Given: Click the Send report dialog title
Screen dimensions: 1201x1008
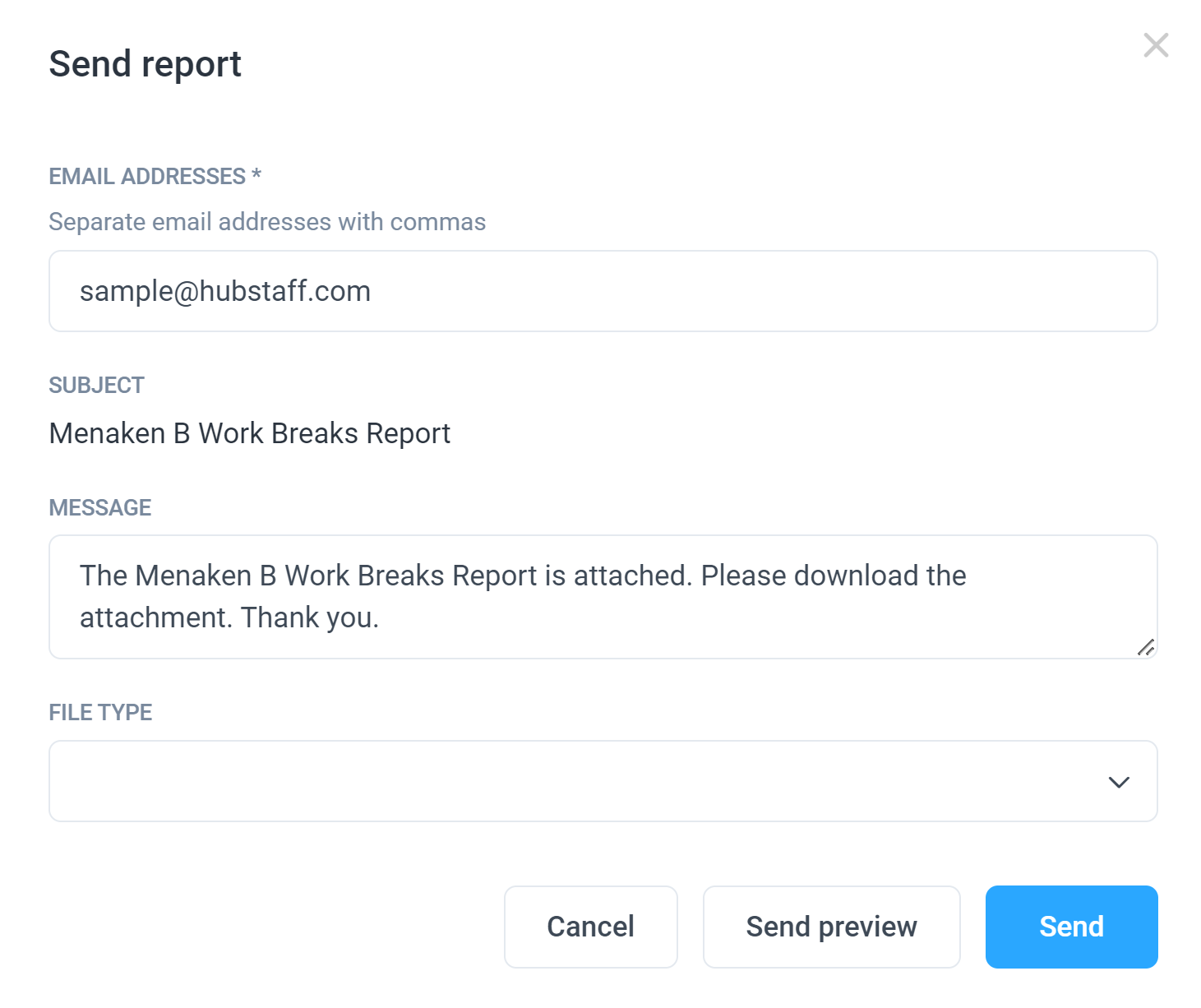Looking at the screenshot, I should [x=146, y=64].
